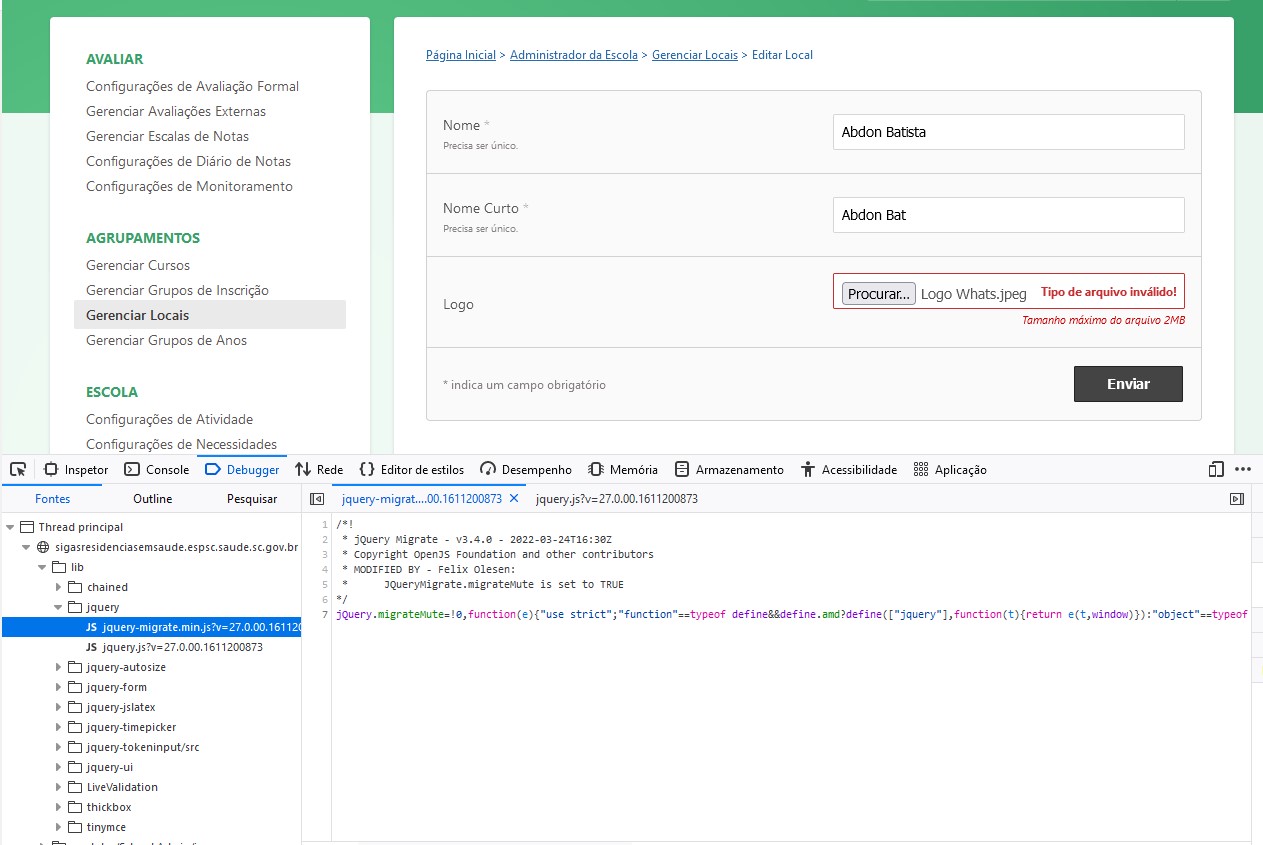Click the Nome input field
This screenshot has width=1263, height=845.
click(1008, 132)
